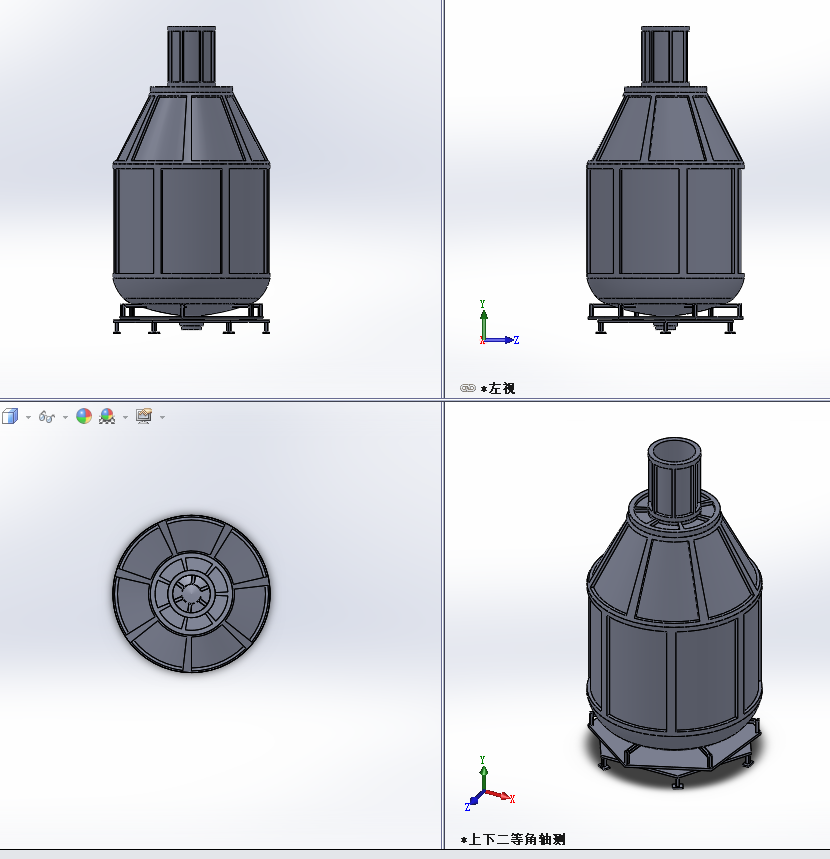Click the Apply Scene icon

107,416
